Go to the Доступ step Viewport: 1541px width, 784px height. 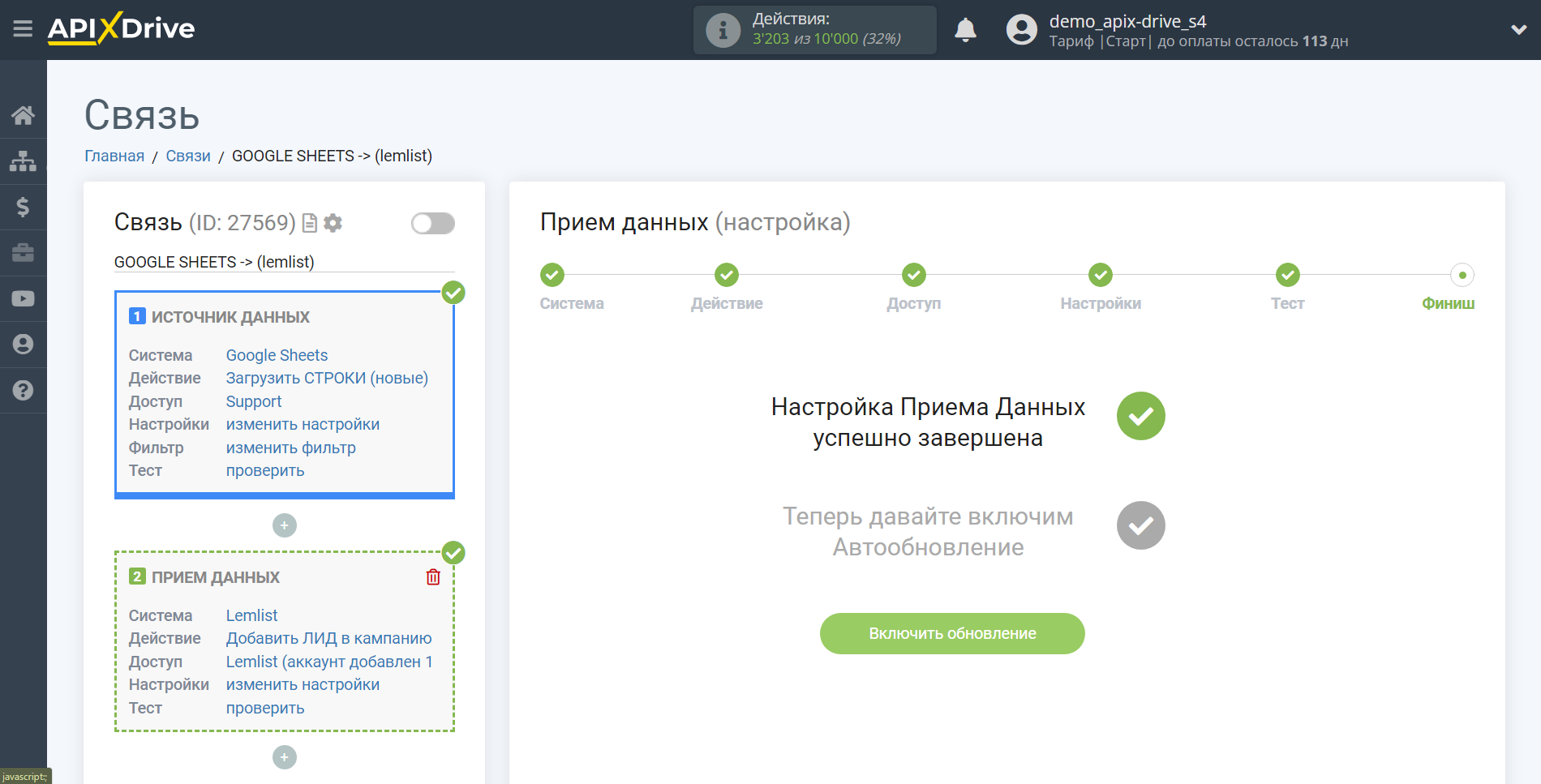coord(914,275)
